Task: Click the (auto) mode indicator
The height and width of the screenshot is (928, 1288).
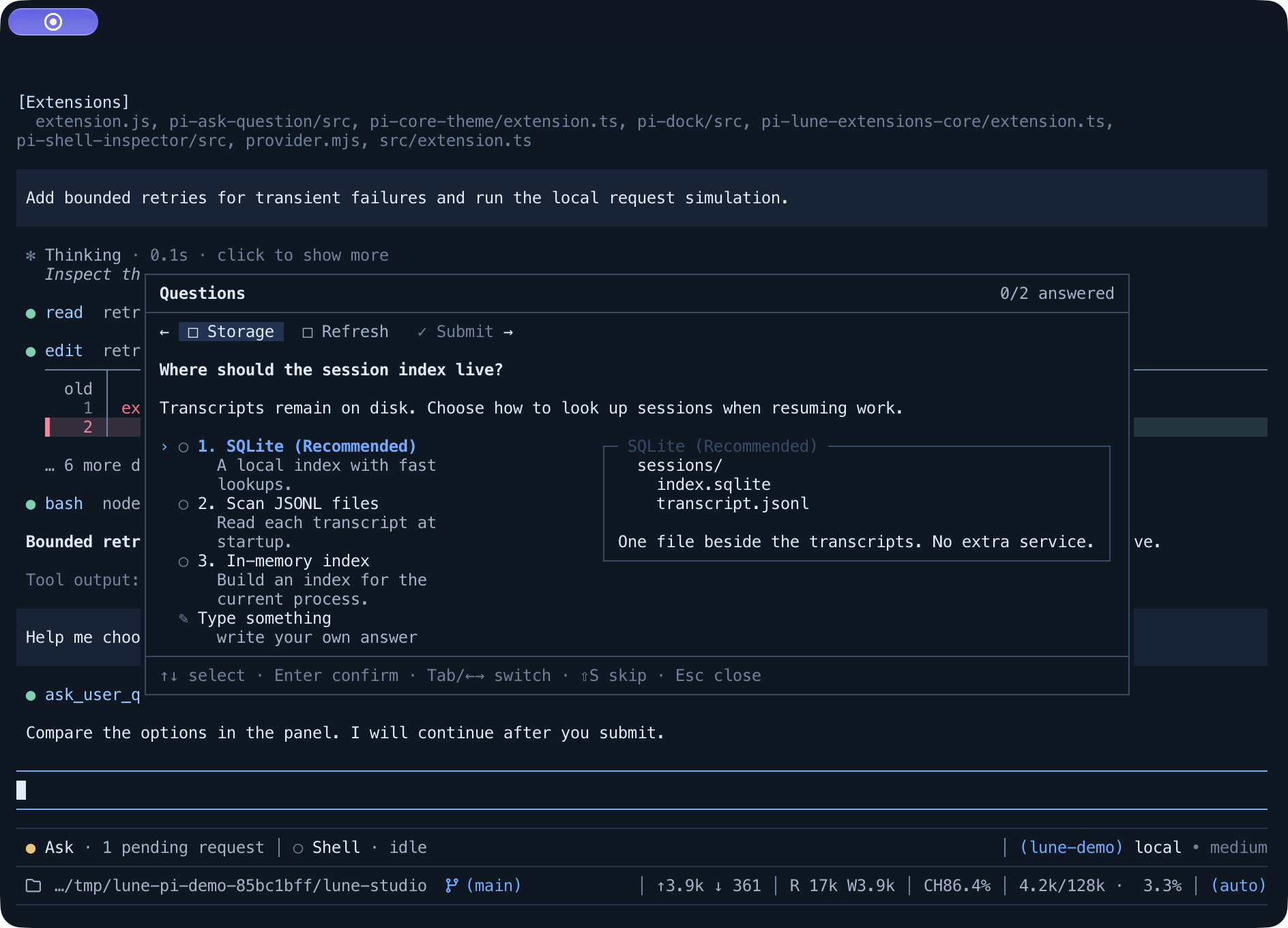Action: 1239,886
